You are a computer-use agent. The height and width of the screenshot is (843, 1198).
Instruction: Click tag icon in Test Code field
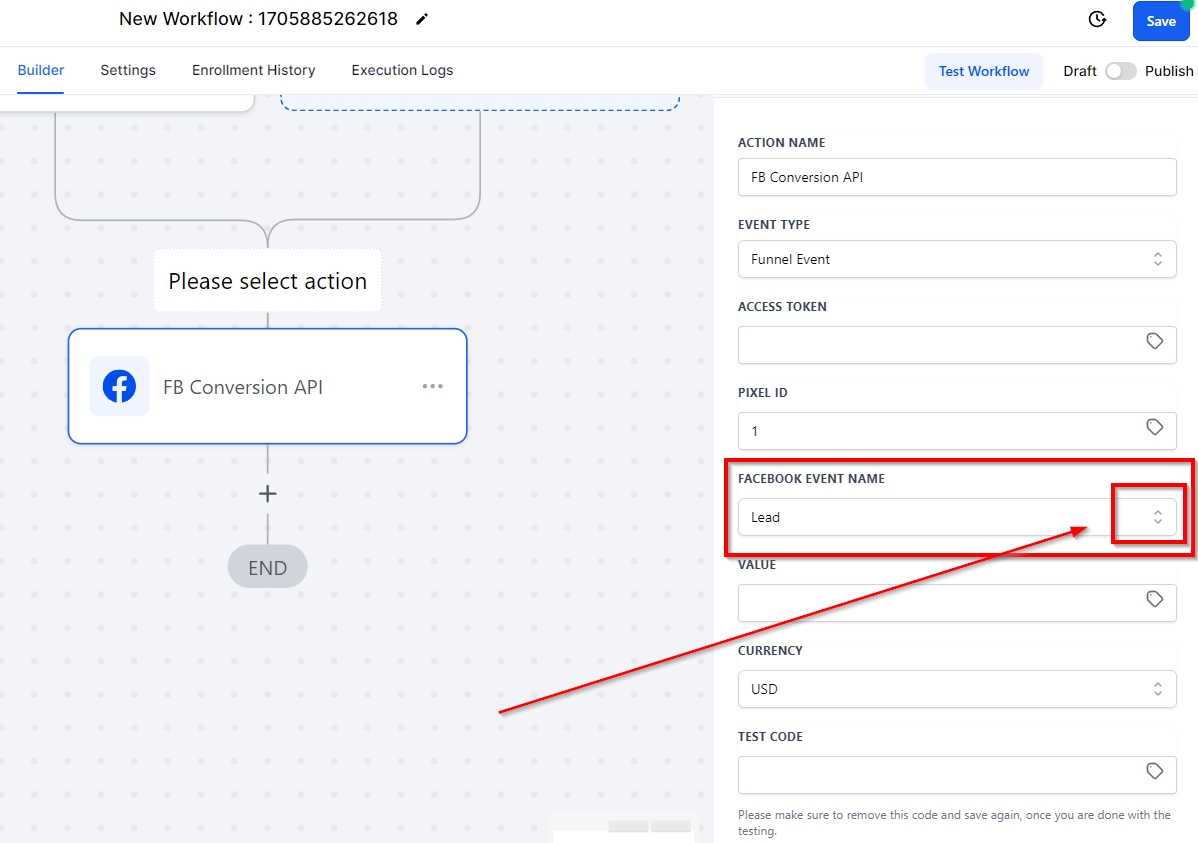[1154, 772]
